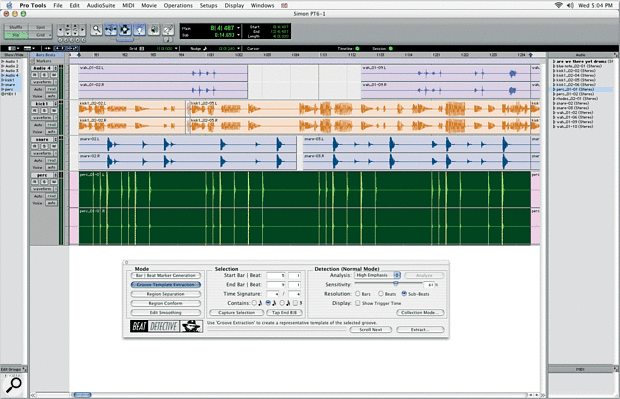This screenshot has height=399, width=620.
Task: Select the Trimmer tool
Action: 111,30
